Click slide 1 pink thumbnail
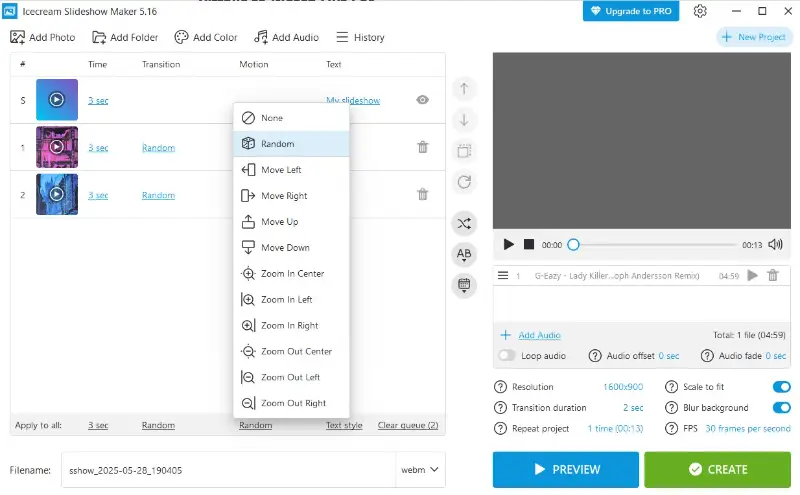Screen dimensions: 800x495 point(57,147)
